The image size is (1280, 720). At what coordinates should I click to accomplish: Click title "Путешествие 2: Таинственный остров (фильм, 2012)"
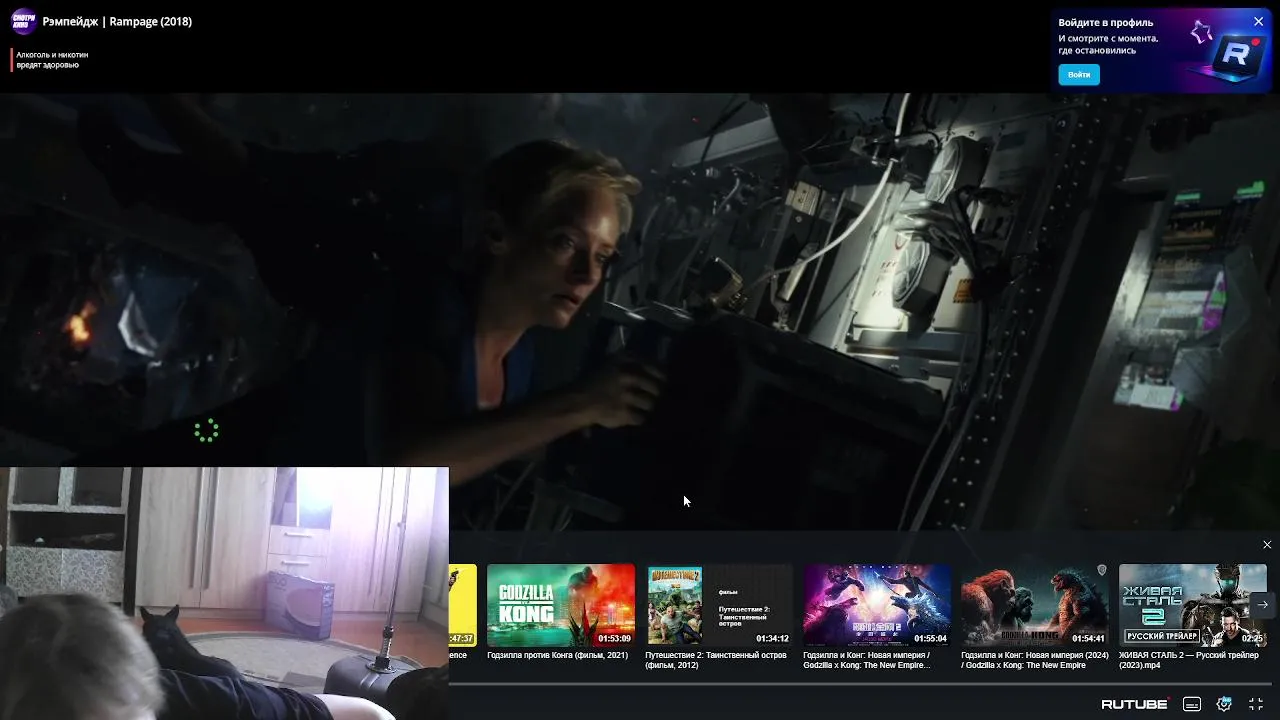[x=716, y=660]
